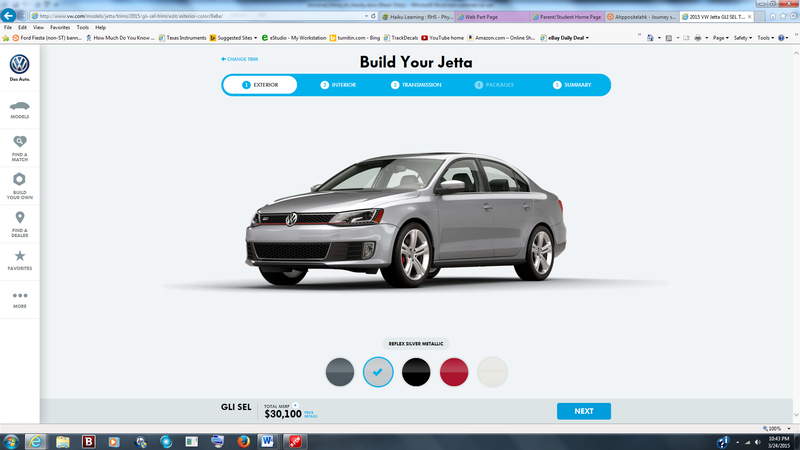Open File Explorer folder from taskbar
Image resolution: width=800 pixels, height=450 pixels.
[63, 441]
